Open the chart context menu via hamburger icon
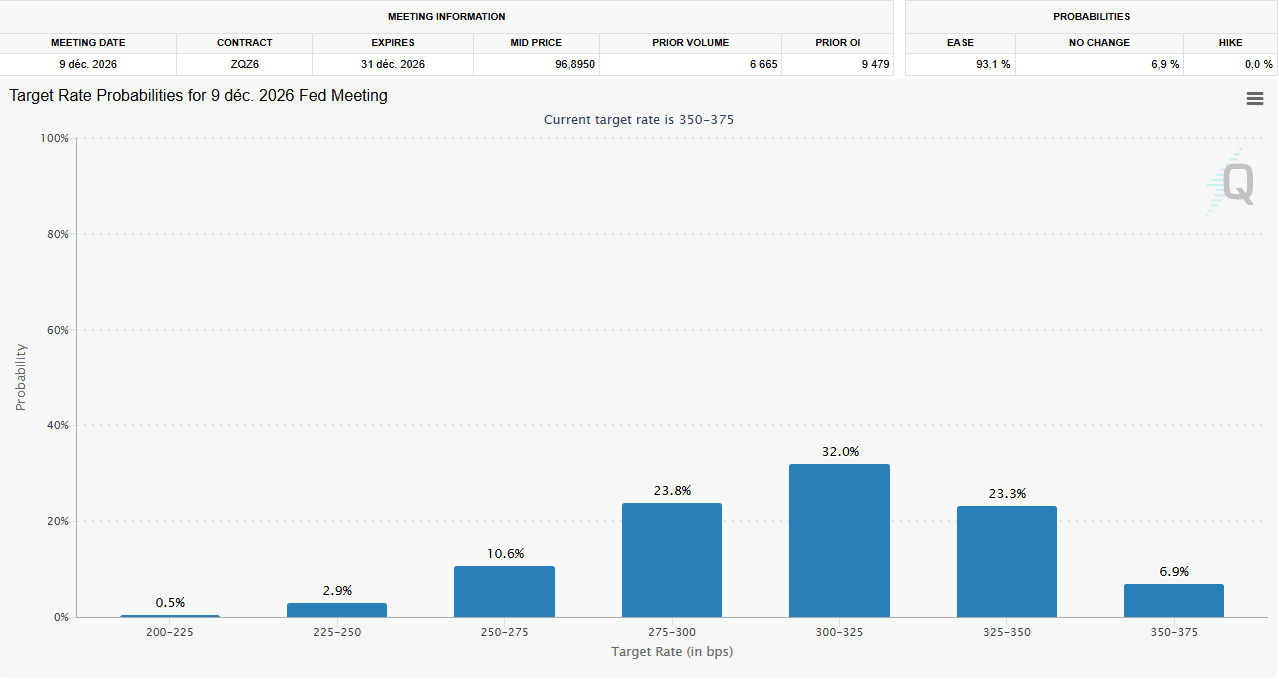Screen dimensions: 1279x679 click(x=1254, y=98)
